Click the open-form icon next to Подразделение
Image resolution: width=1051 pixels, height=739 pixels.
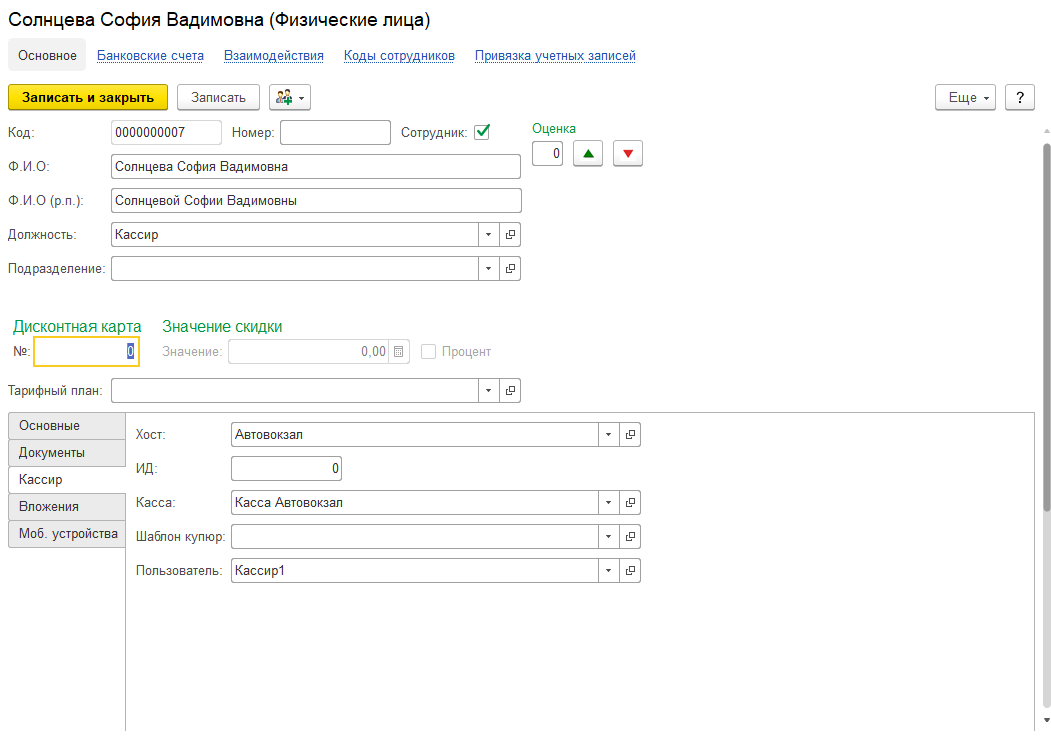click(510, 269)
